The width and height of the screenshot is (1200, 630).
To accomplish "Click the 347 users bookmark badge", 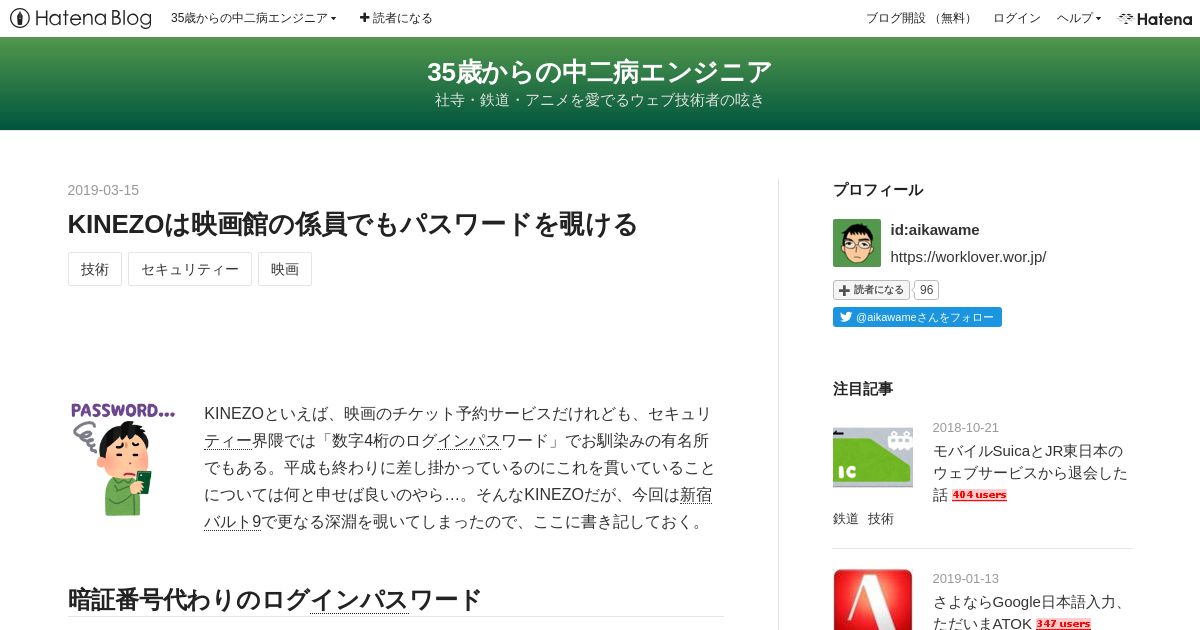I will (1063, 624).
